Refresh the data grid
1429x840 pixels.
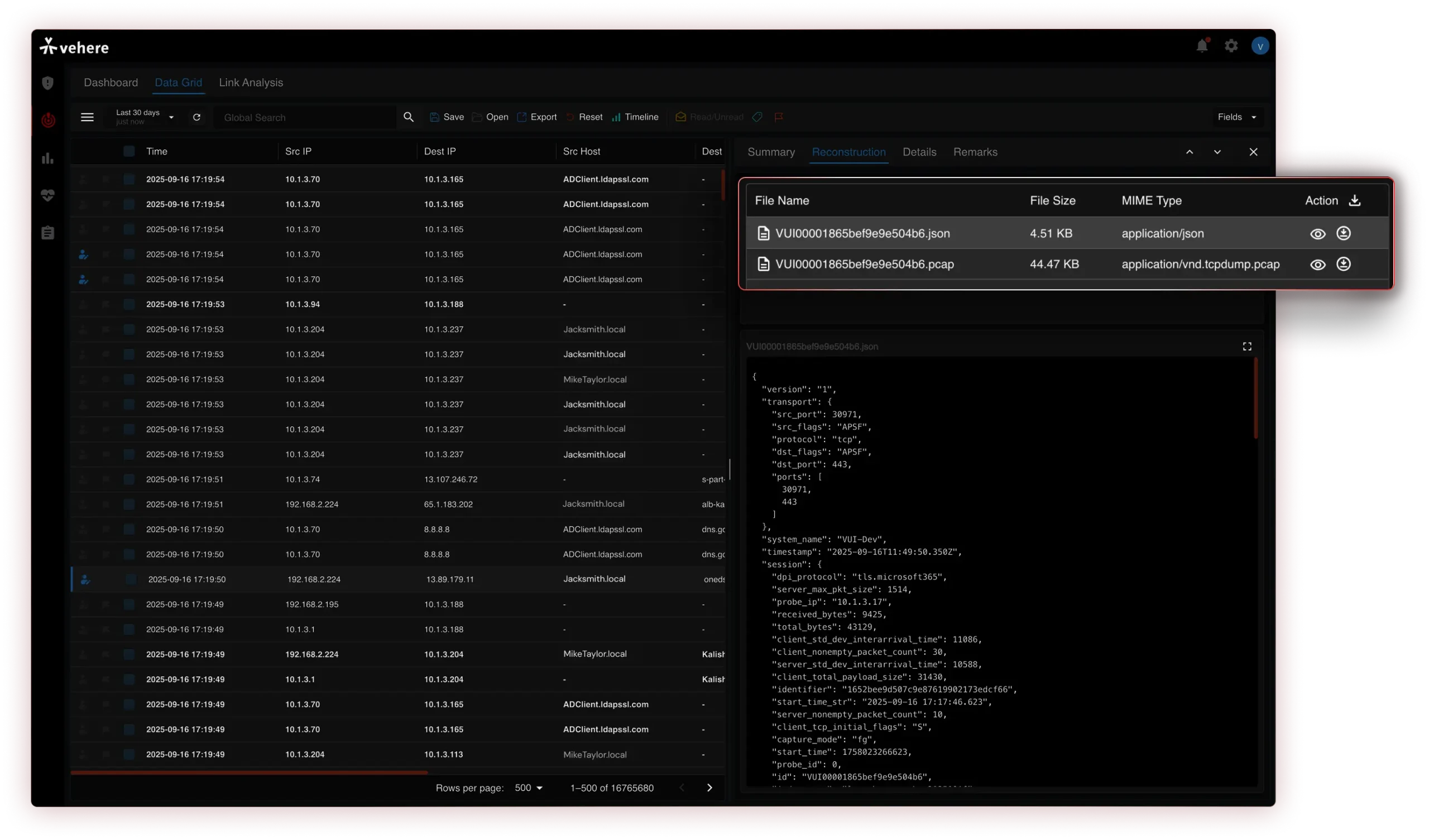197,117
